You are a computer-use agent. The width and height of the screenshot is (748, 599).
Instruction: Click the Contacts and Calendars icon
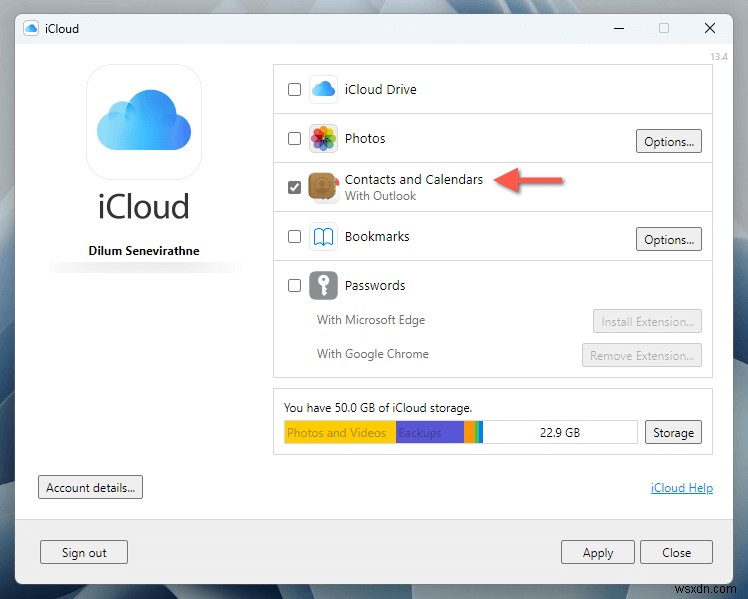(323, 187)
